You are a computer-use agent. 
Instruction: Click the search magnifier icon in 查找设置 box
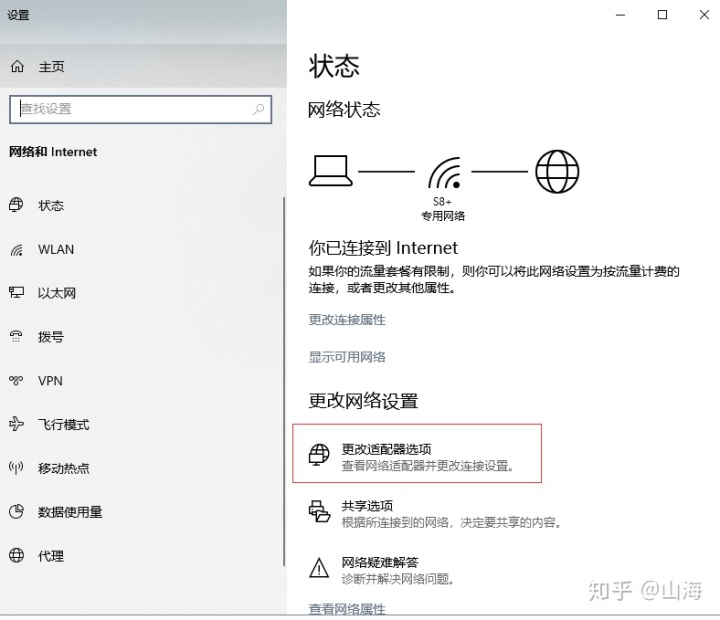(x=259, y=109)
